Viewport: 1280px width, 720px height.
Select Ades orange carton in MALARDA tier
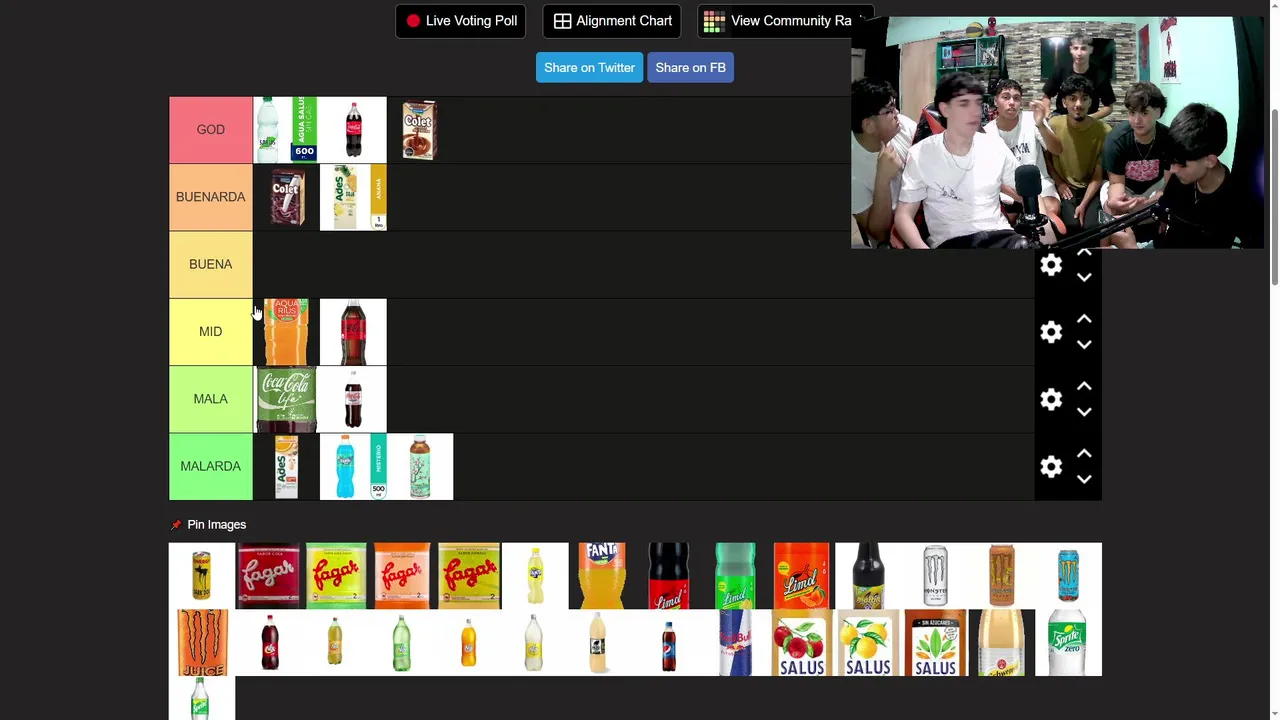click(x=286, y=466)
